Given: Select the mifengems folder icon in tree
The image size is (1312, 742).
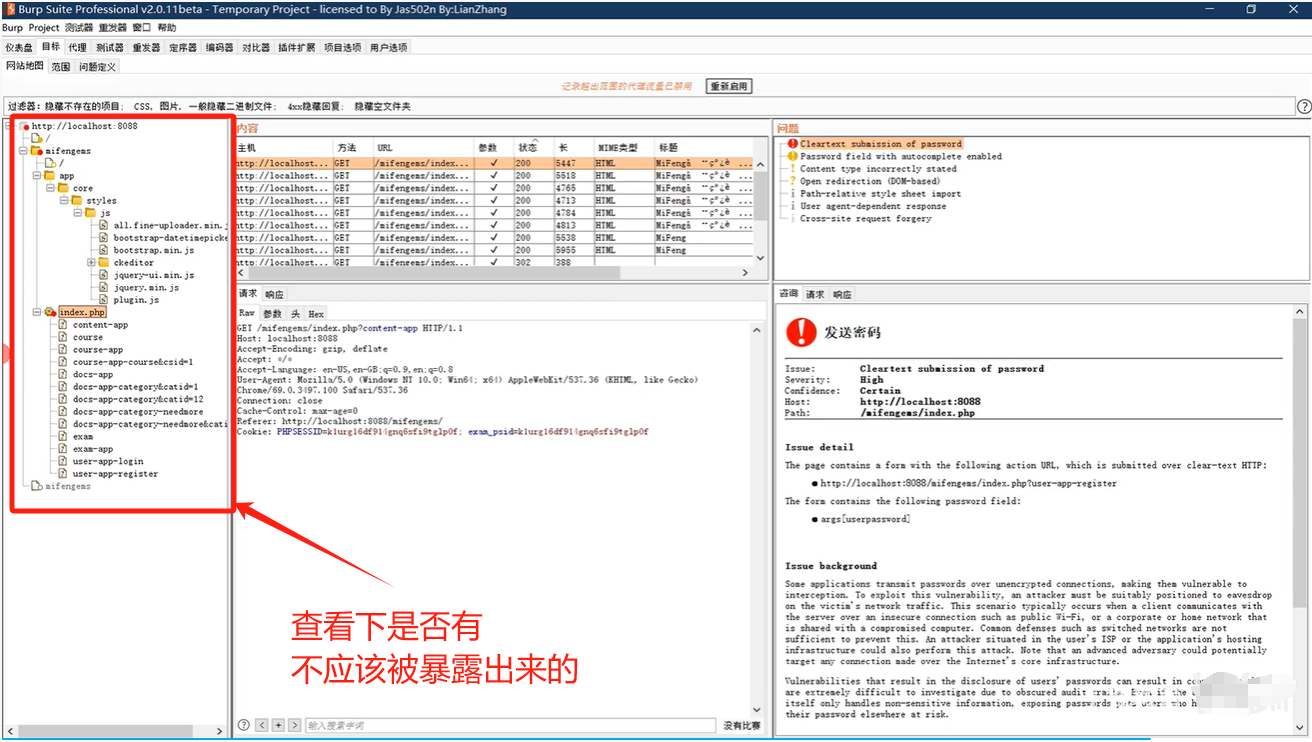Looking at the screenshot, I should point(37,151).
